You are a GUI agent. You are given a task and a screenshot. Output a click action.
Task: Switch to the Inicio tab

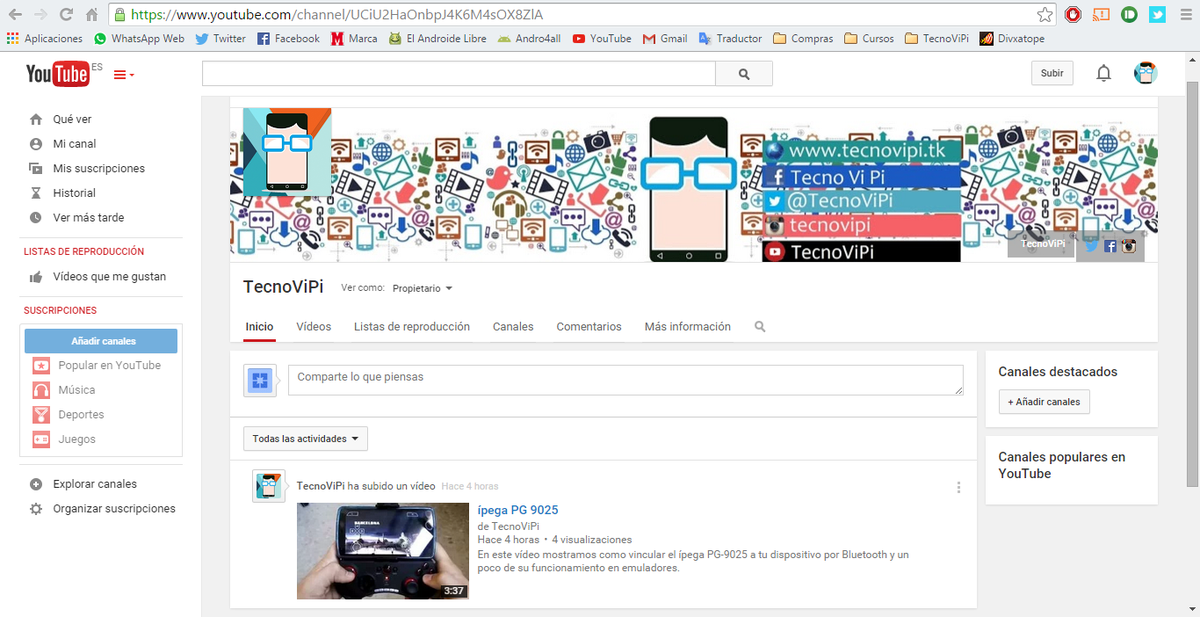(259, 327)
